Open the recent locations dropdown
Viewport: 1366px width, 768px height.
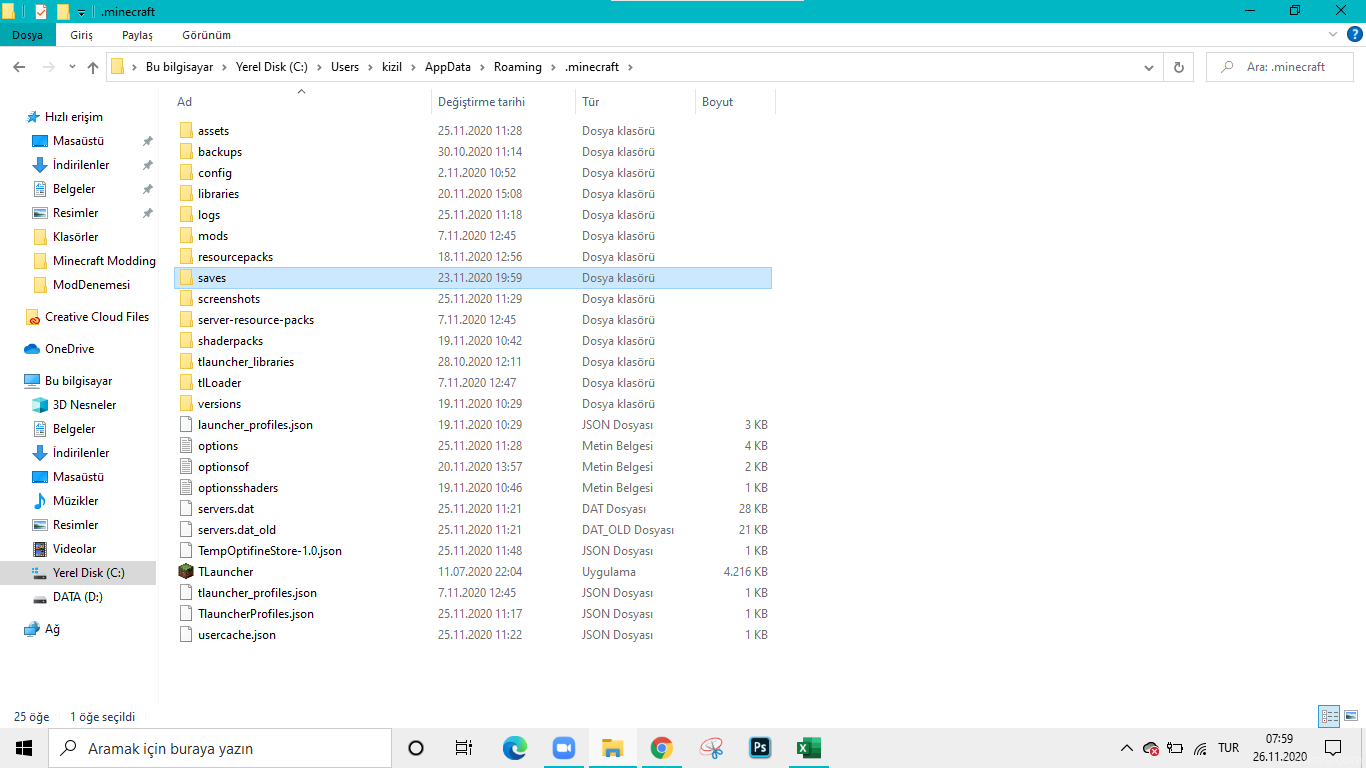[x=72, y=67]
